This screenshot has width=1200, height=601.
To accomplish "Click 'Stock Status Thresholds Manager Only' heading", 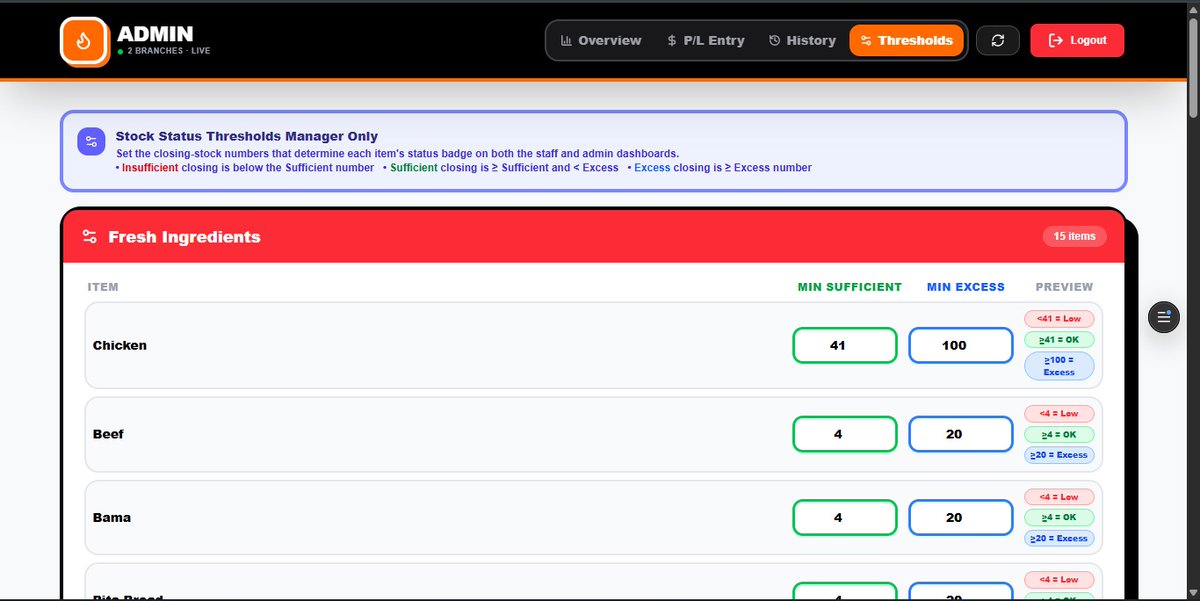I will pyautogui.click(x=247, y=136).
